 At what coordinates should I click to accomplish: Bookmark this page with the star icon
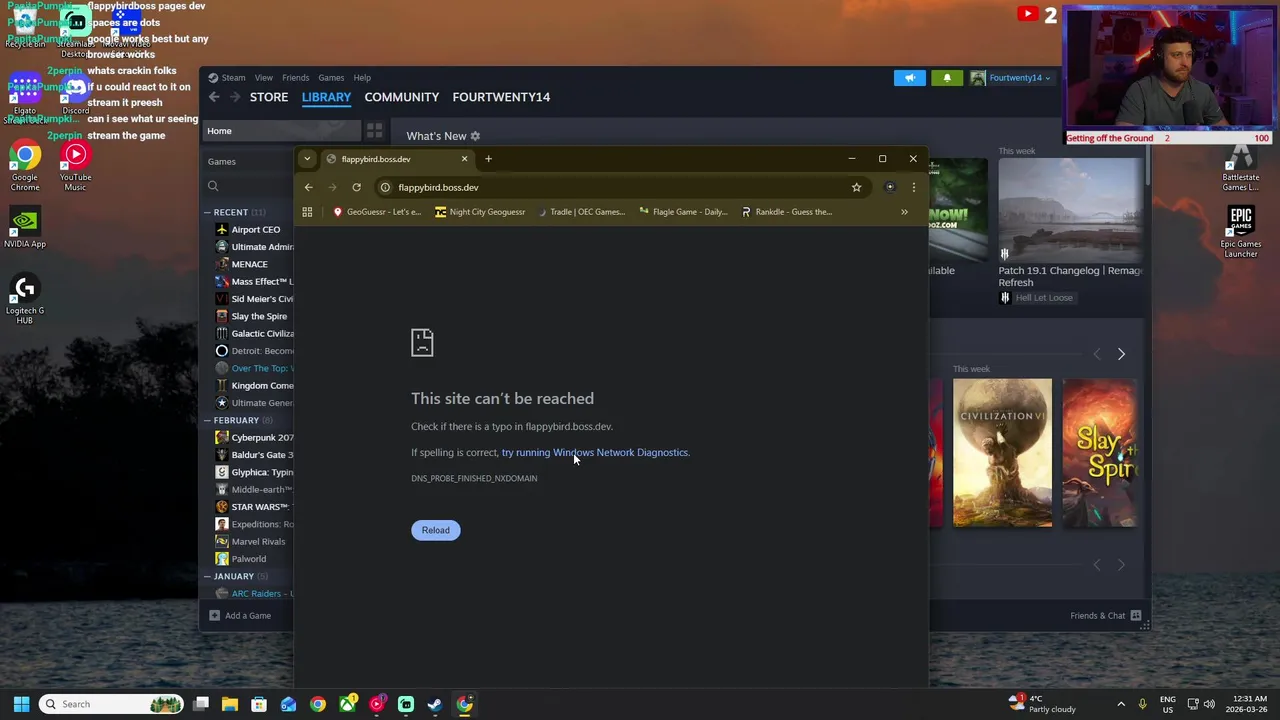click(856, 187)
